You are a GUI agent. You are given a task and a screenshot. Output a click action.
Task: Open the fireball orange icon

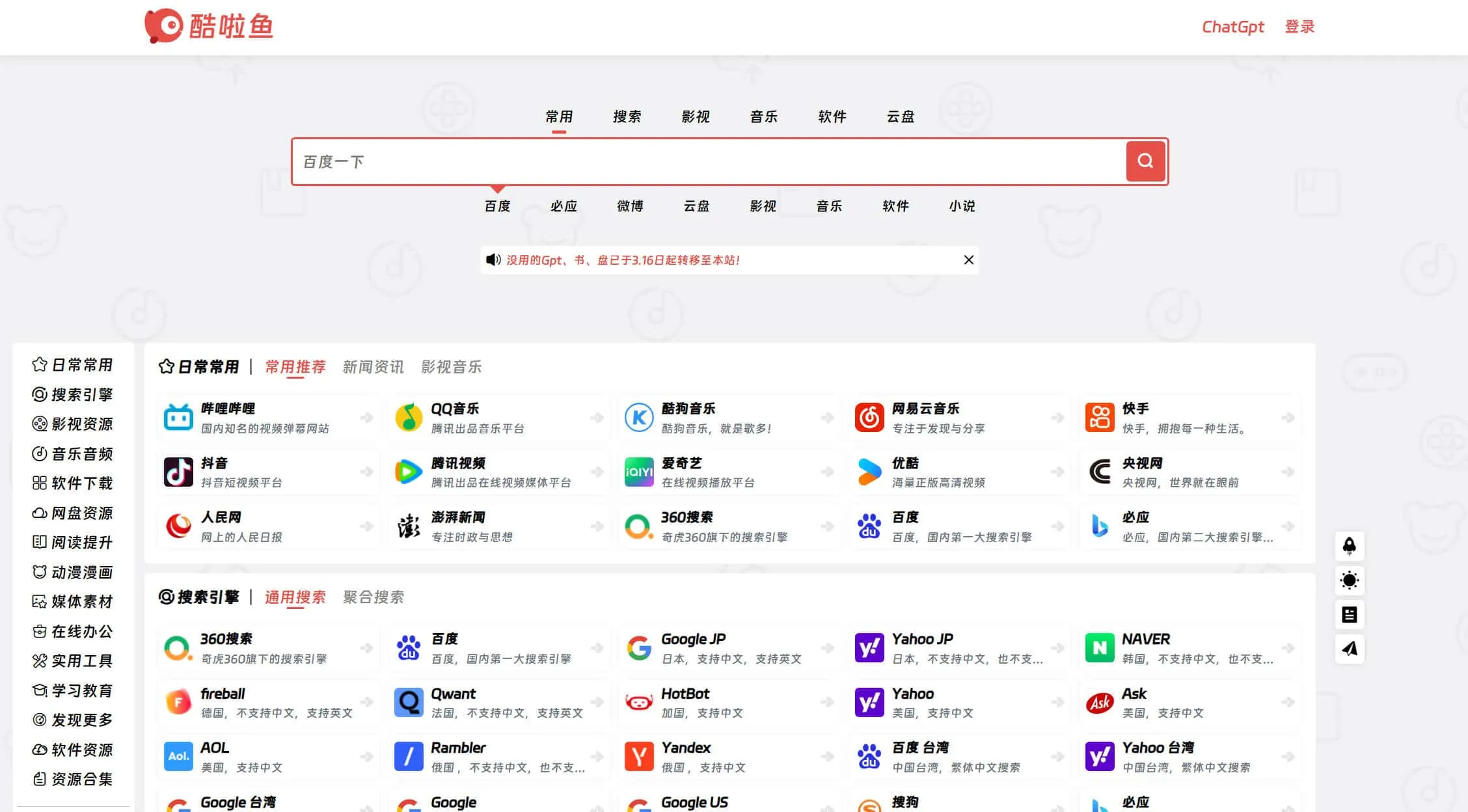(x=178, y=702)
